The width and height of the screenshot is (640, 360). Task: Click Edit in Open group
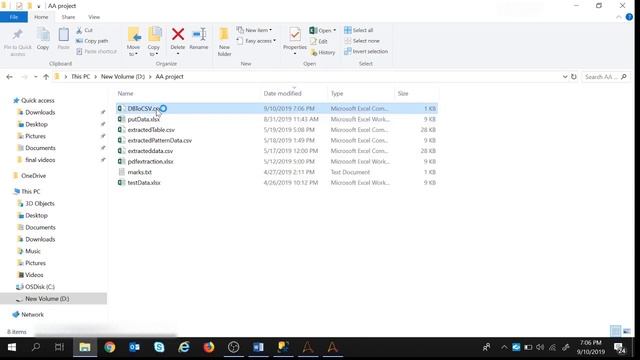[319, 41]
